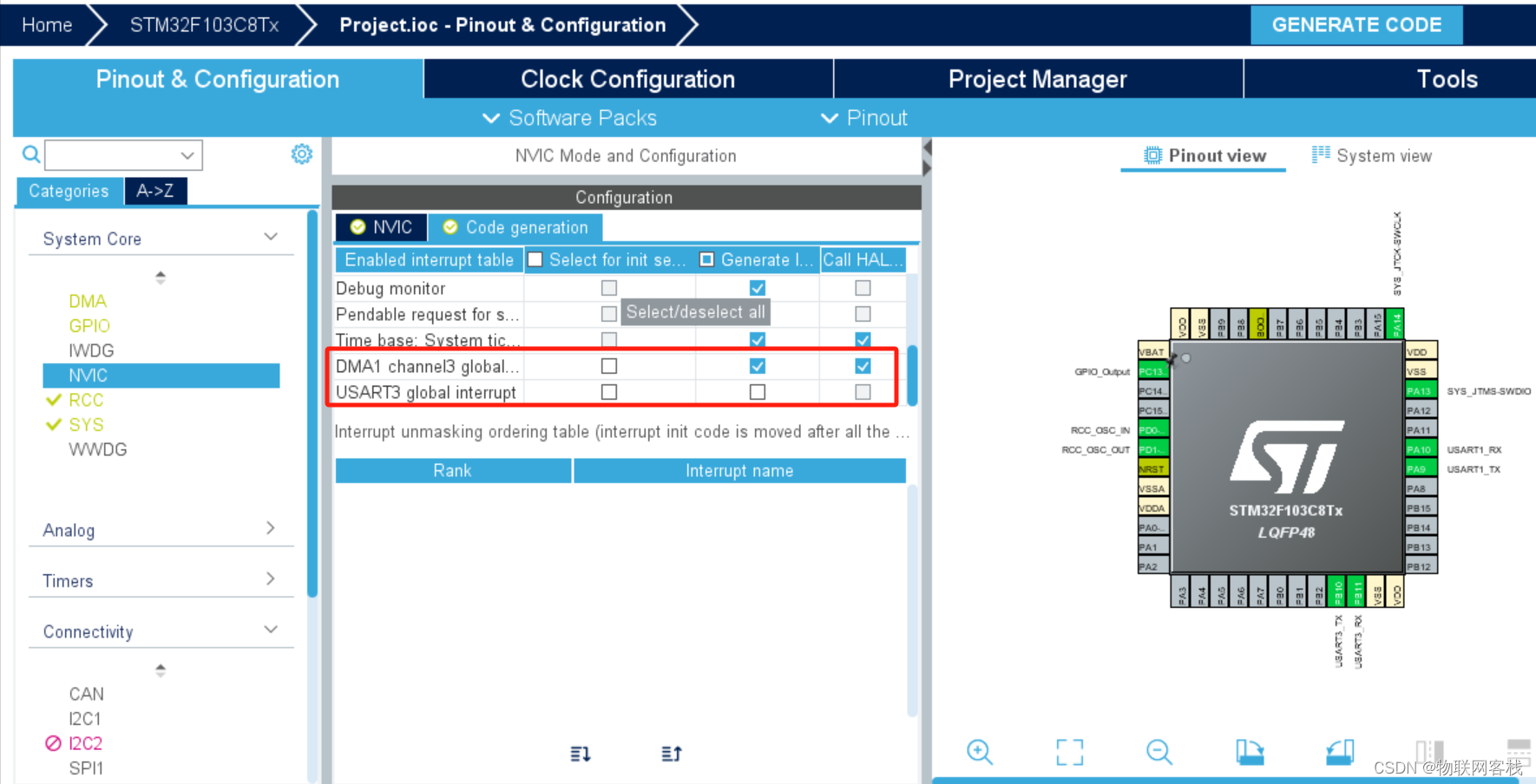Click the Select/deselect all tooltip label
The width and height of the screenshot is (1536, 784).
point(696,312)
